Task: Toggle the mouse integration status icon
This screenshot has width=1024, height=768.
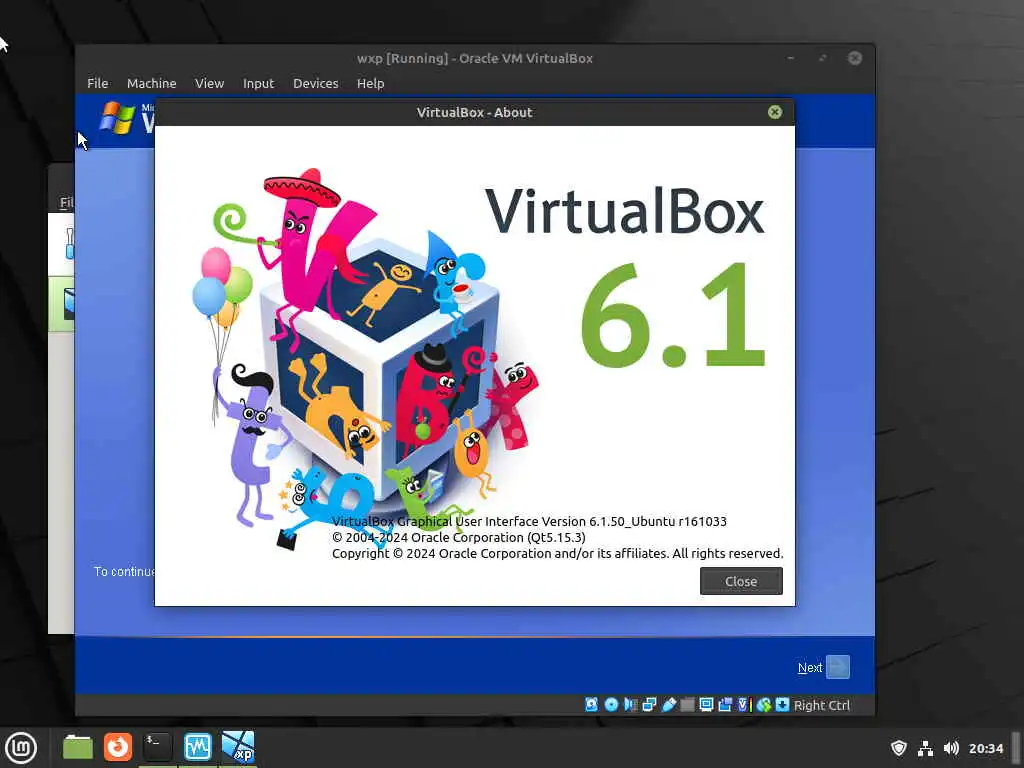Action: pyautogui.click(x=764, y=705)
